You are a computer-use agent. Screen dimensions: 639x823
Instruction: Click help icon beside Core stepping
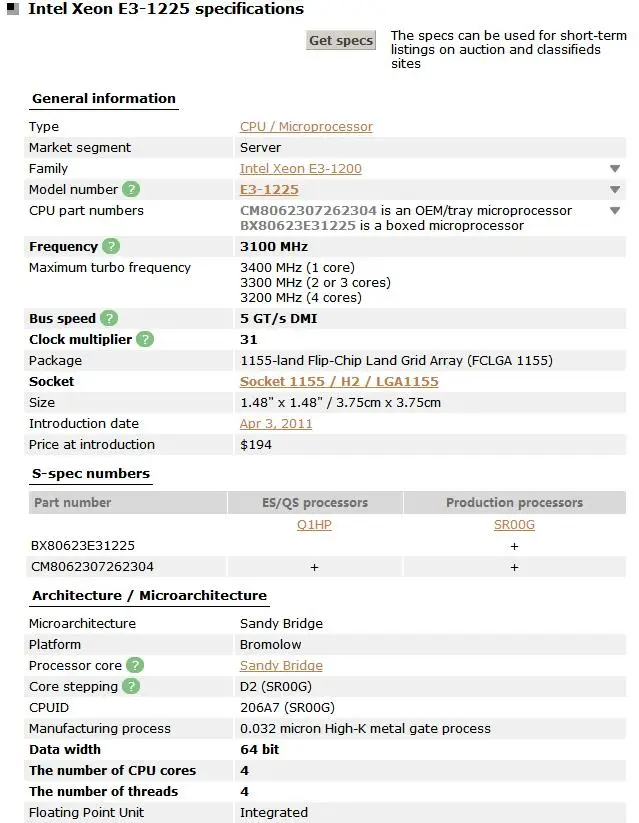(131, 686)
